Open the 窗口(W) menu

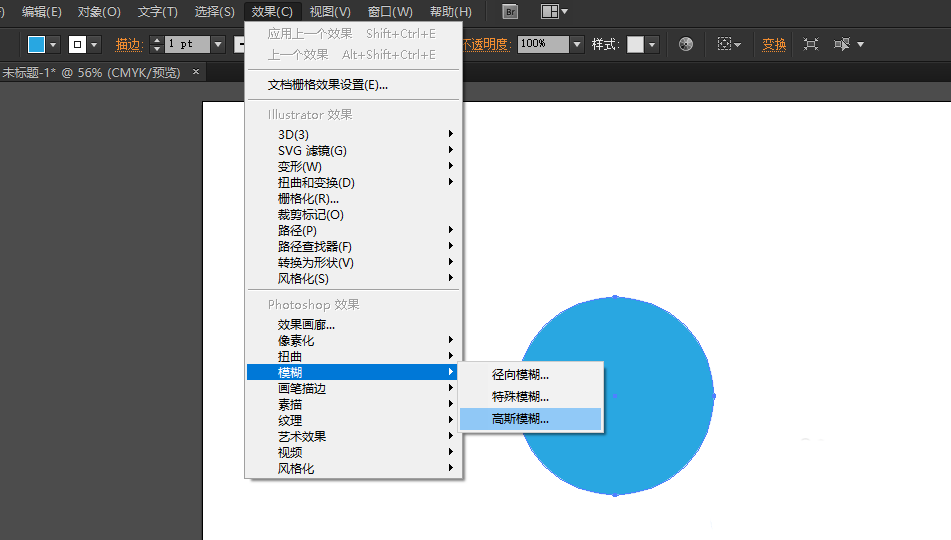(390, 12)
